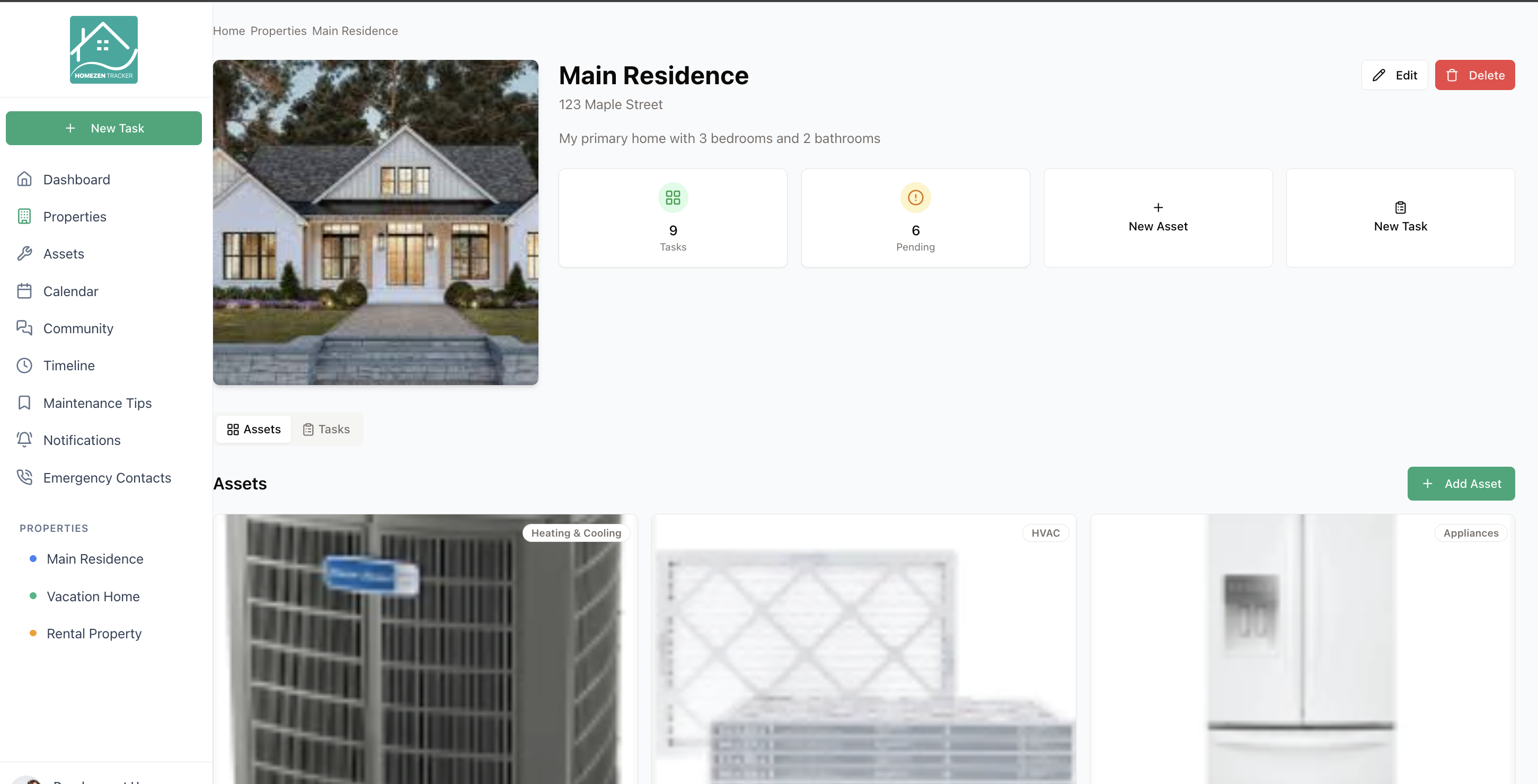This screenshot has height=784, width=1538.
Task: Click the HomeZen Tracker logo
Action: tap(103, 49)
